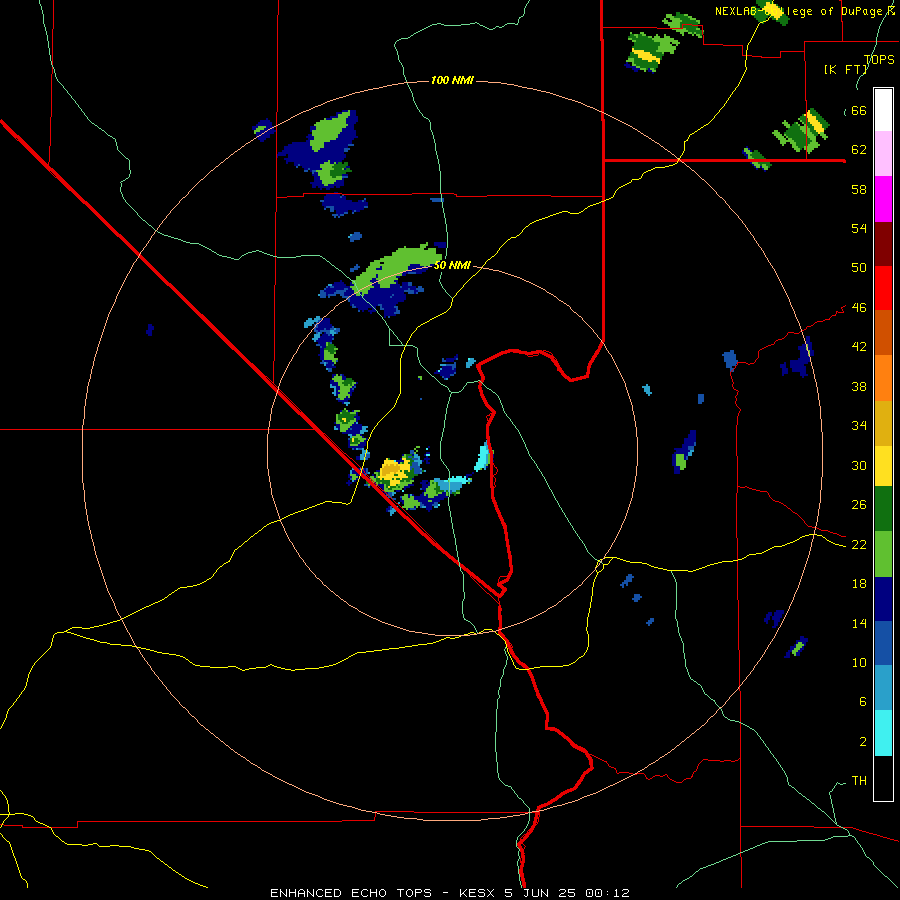Image resolution: width=900 pixels, height=900 pixels.
Task: Select the medium blue legend swatch
Action: pos(883,643)
